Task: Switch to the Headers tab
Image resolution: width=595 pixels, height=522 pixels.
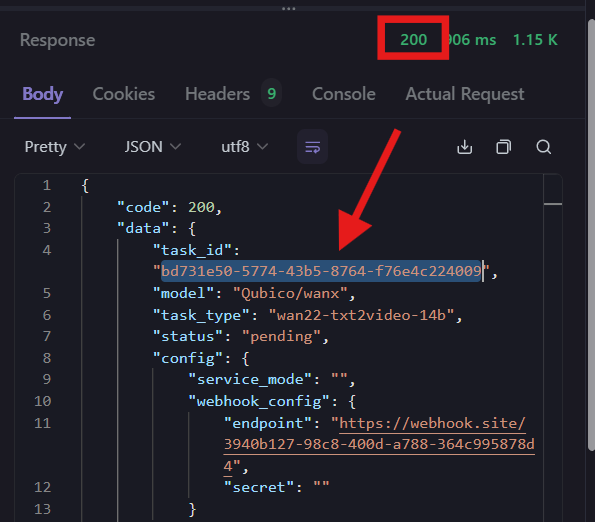Action: [x=217, y=94]
